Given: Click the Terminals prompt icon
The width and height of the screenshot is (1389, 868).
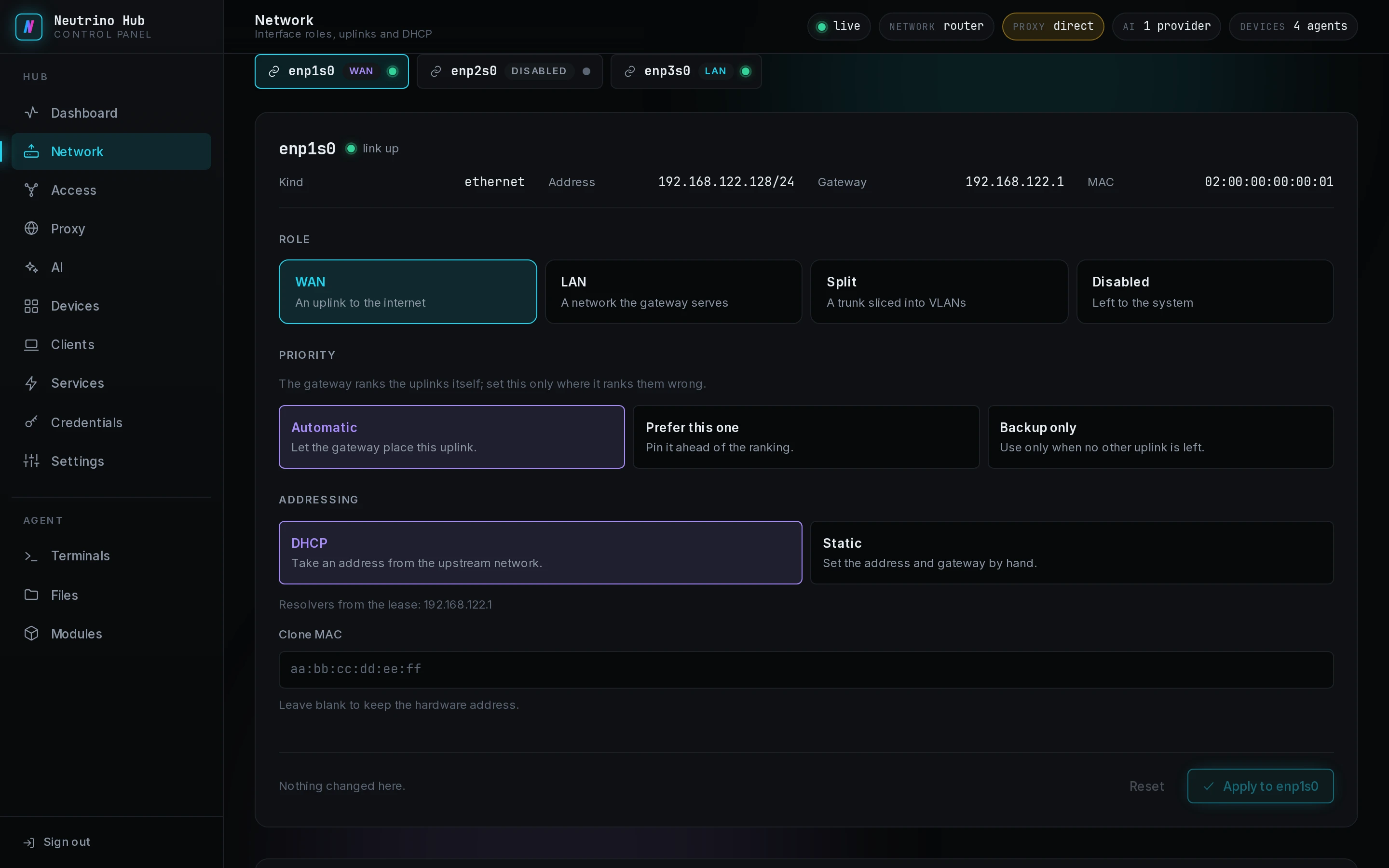Looking at the screenshot, I should pyautogui.click(x=31, y=556).
